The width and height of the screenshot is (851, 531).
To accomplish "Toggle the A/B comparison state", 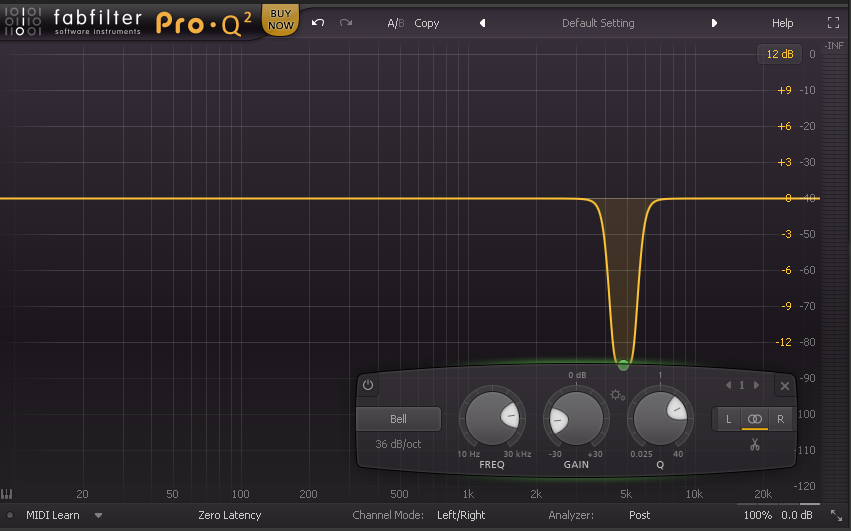I will (x=396, y=23).
